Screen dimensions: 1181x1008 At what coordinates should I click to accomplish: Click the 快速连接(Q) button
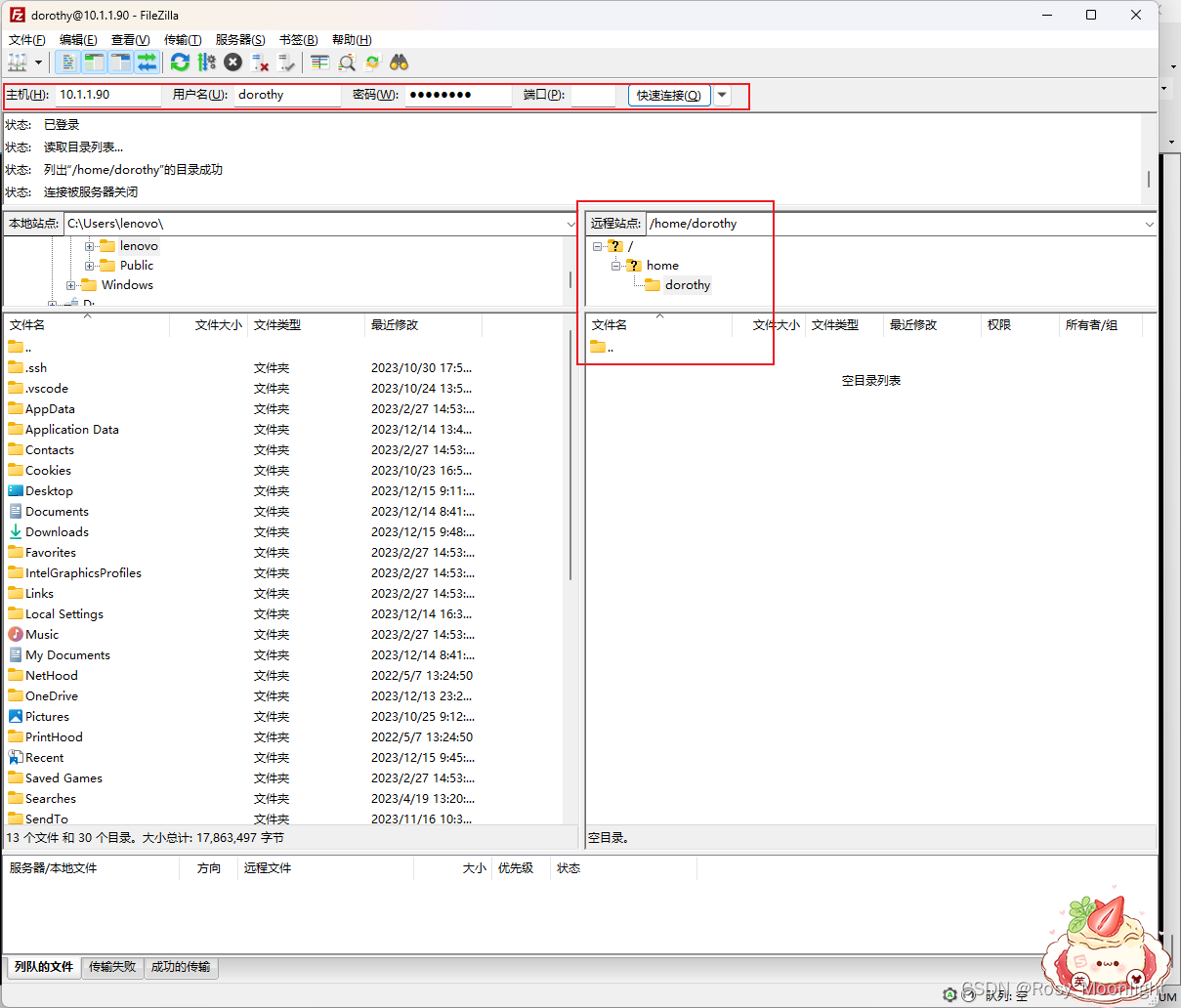click(x=669, y=95)
